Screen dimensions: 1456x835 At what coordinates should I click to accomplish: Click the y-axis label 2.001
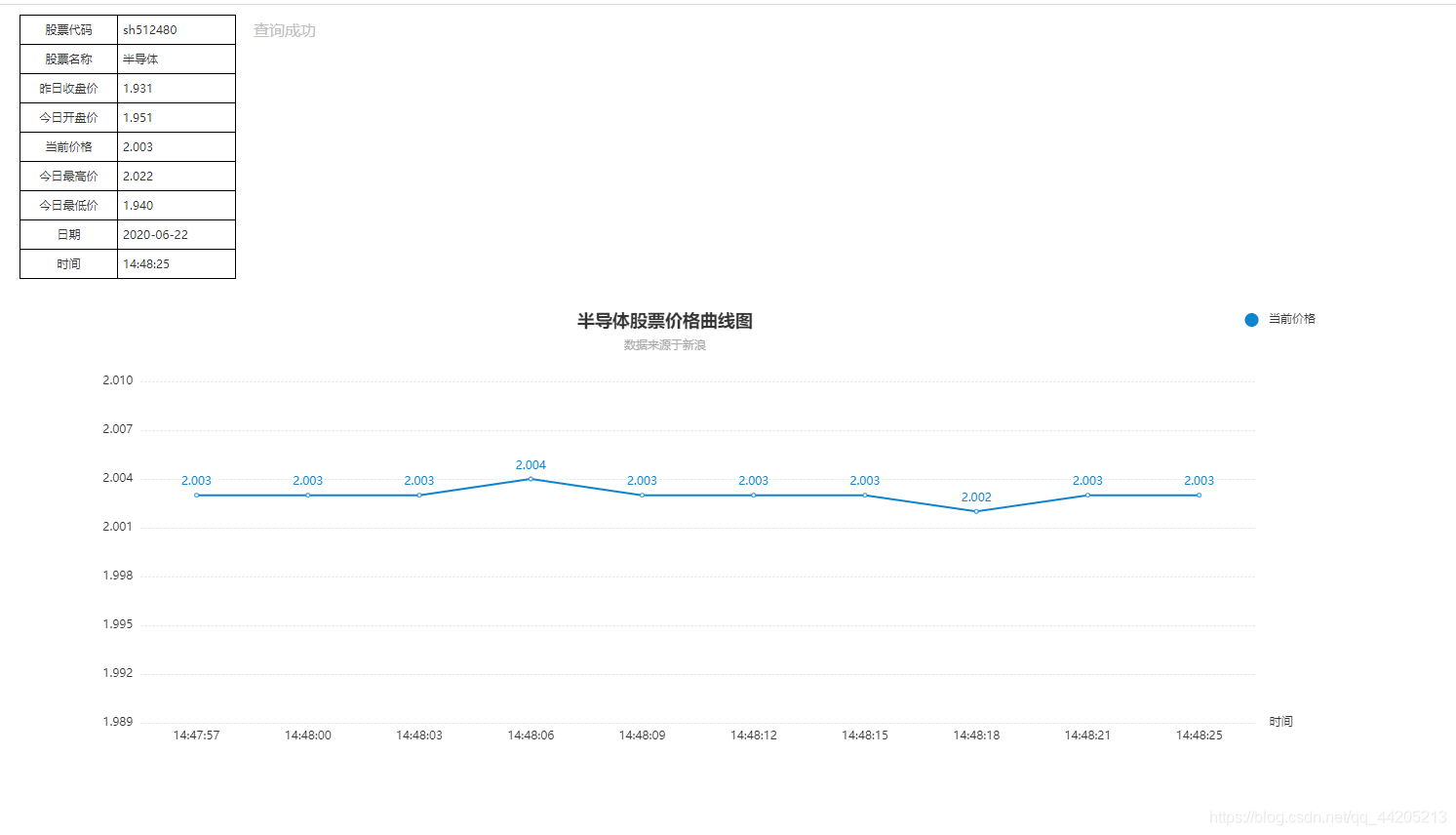click(x=118, y=527)
